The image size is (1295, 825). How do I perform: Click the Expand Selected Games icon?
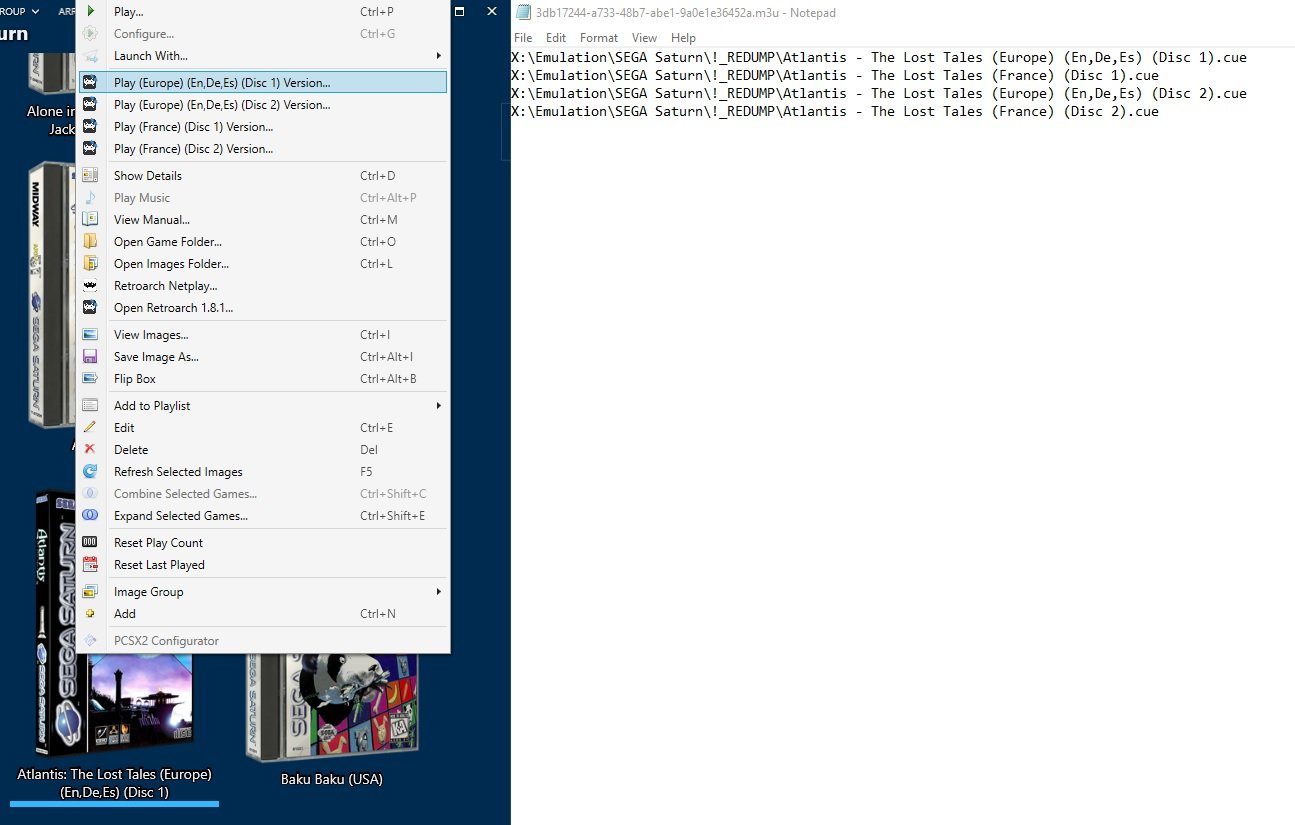tap(90, 516)
